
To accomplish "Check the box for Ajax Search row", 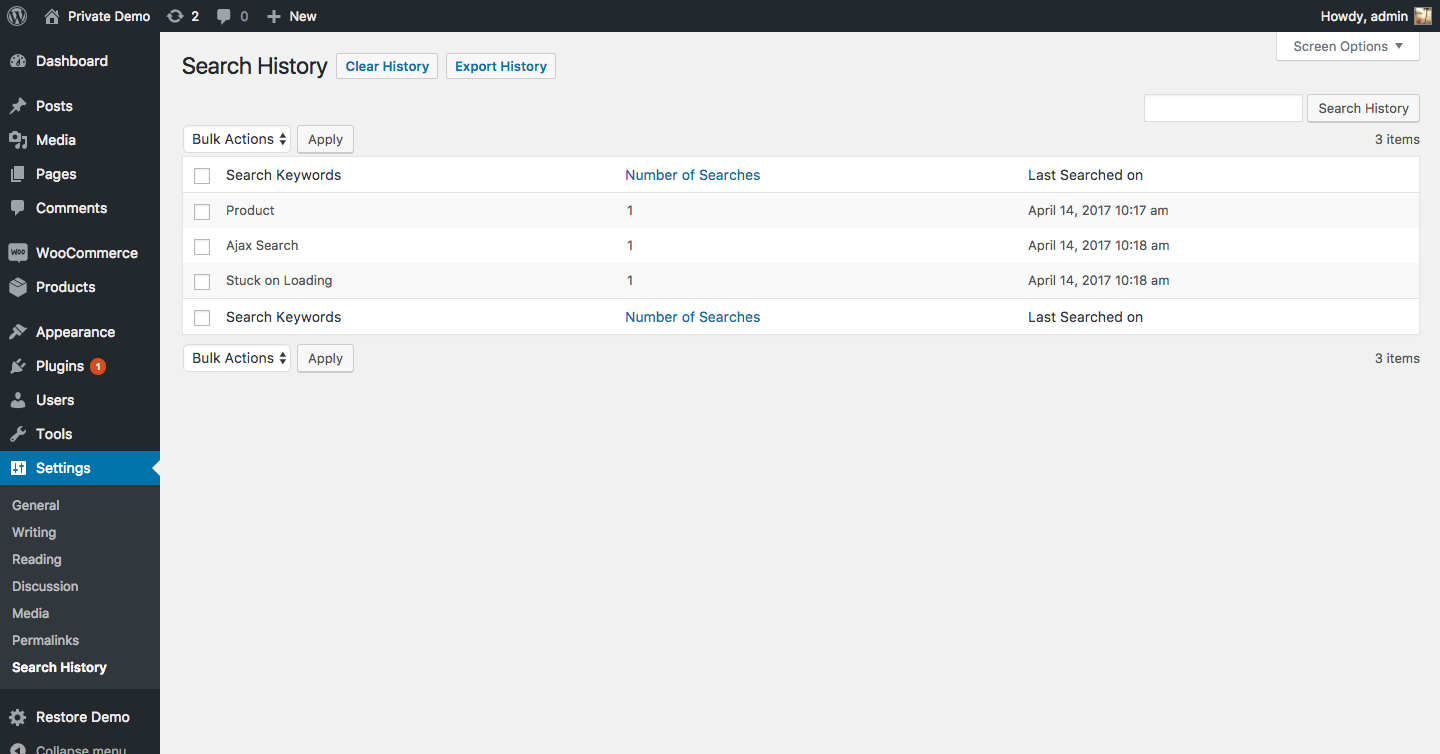I will tap(202, 247).
